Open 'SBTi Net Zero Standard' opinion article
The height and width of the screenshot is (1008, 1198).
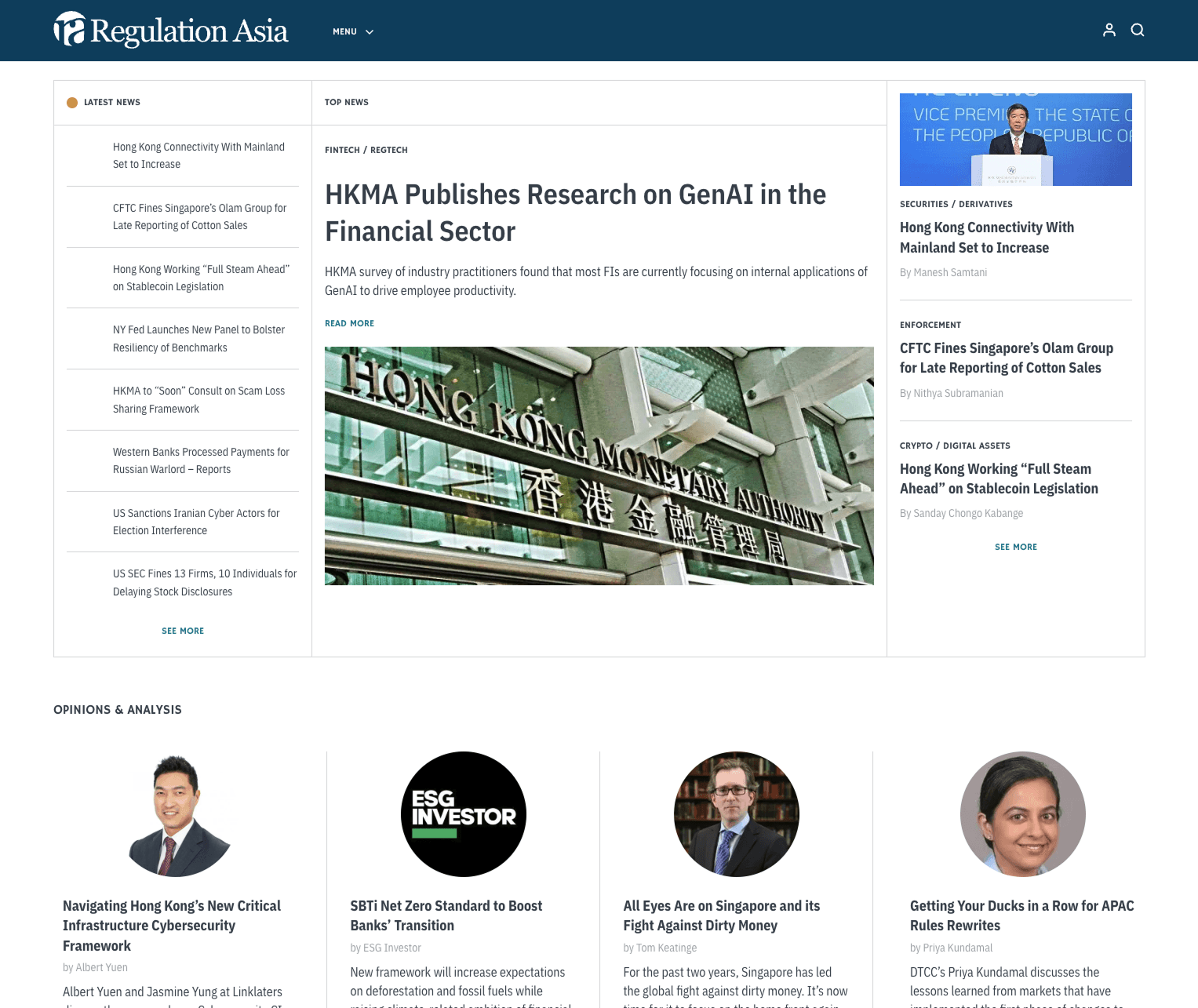(x=446, y=915)
